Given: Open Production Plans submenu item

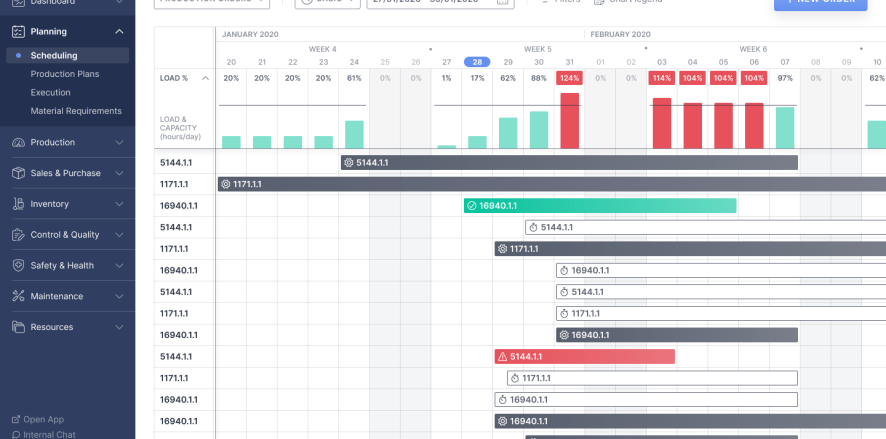Looking at the screenshot, I should pos(65,74).
